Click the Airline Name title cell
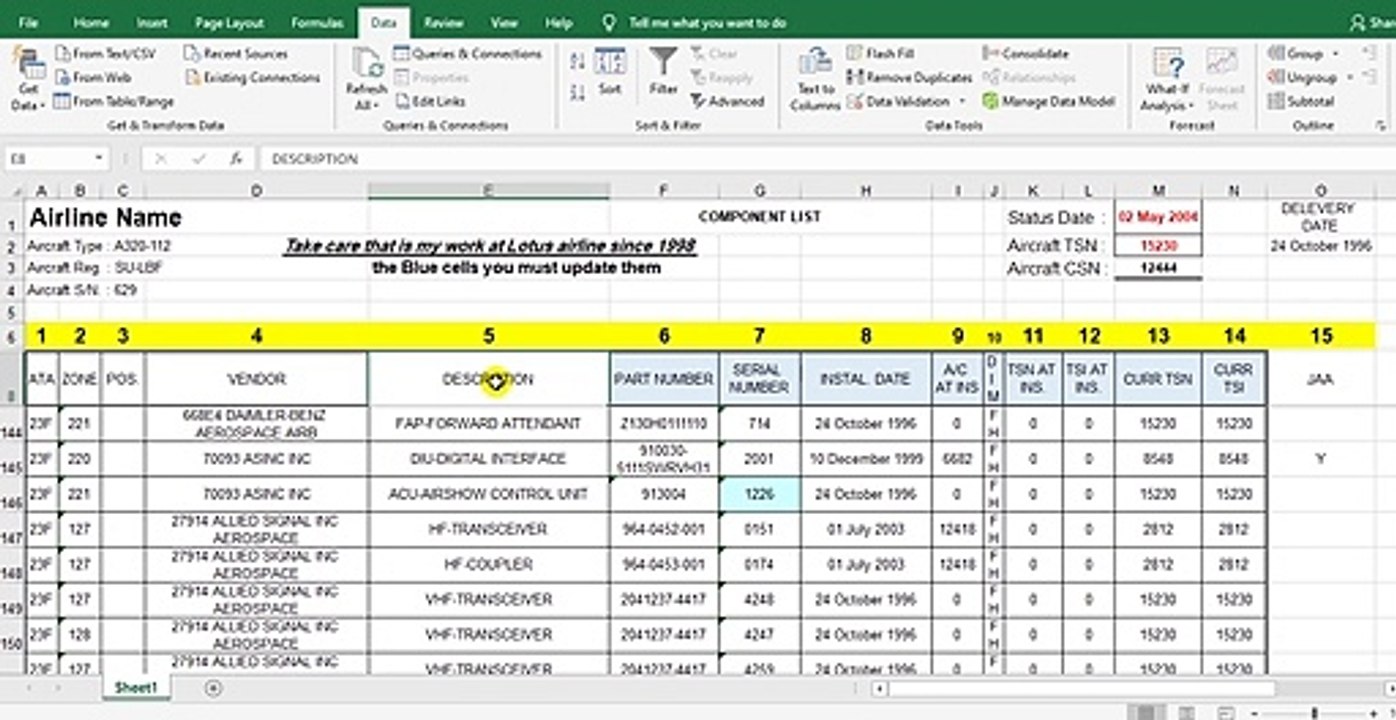This screenshot has width=1396, height=720. click(105, 217)
